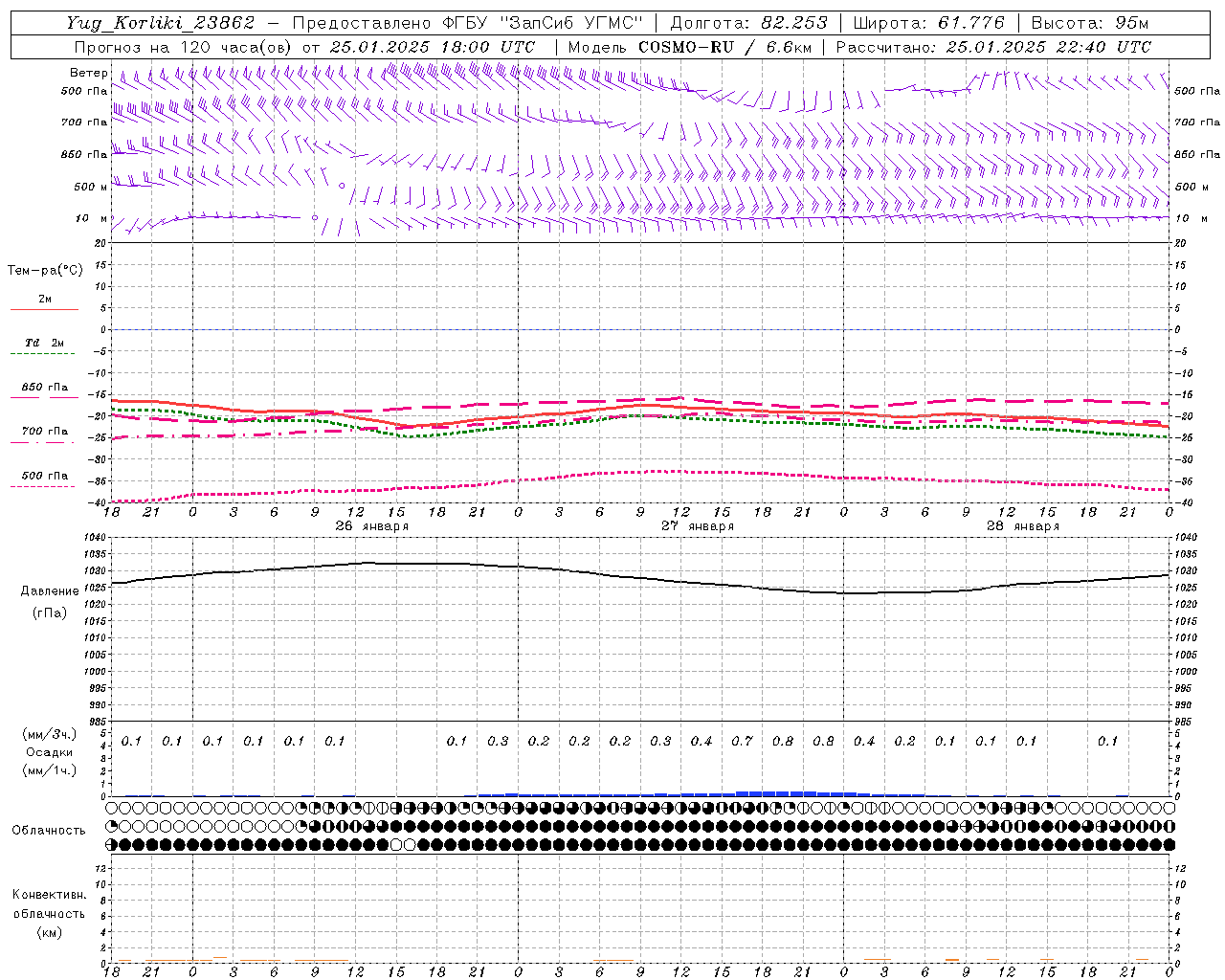Click the 20 temperature axis label on left
Viewport: 1225px width, 980px height.
[100, 243]
